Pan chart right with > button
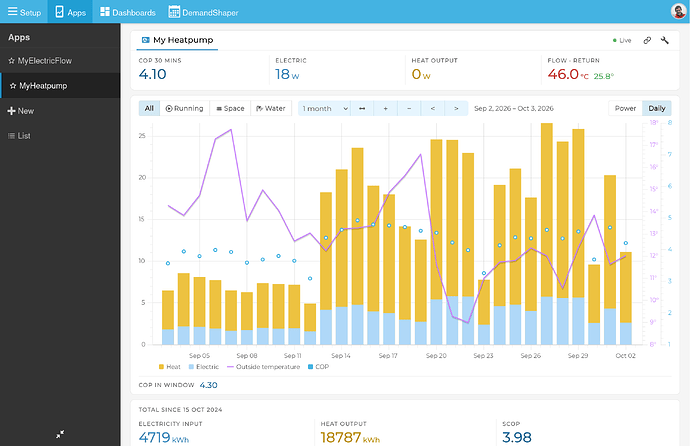The height and width of the screenshot is (446, 690). (456, 108)
